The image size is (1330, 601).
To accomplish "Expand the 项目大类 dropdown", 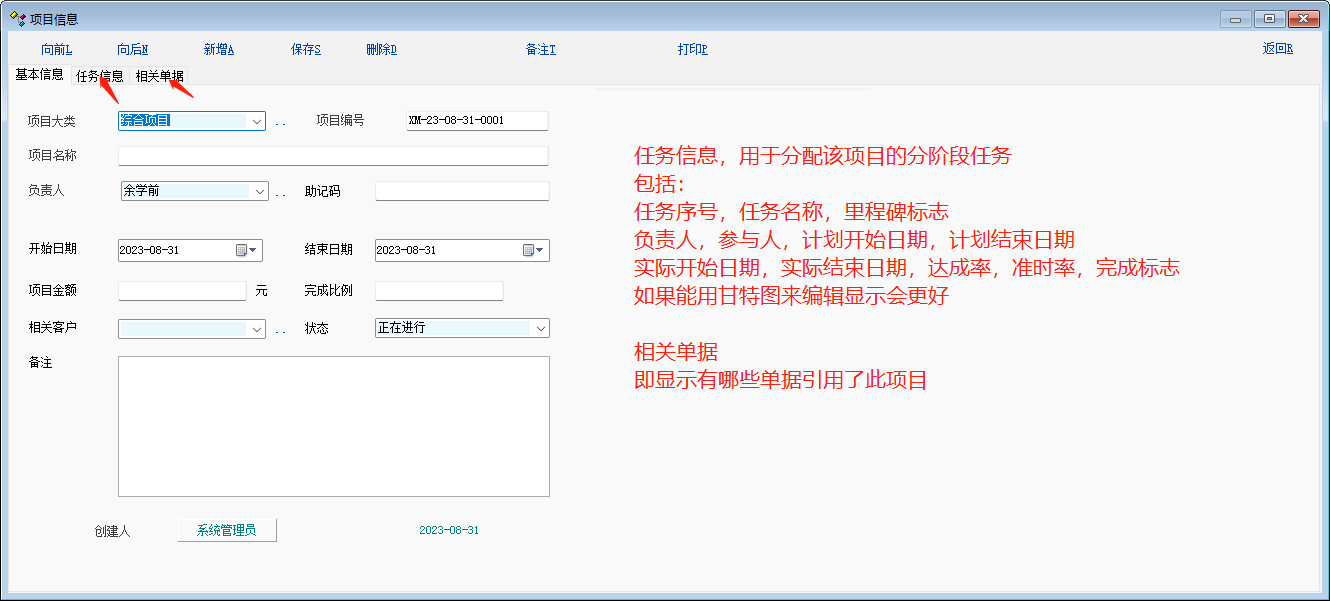I will tap(257, 121).
